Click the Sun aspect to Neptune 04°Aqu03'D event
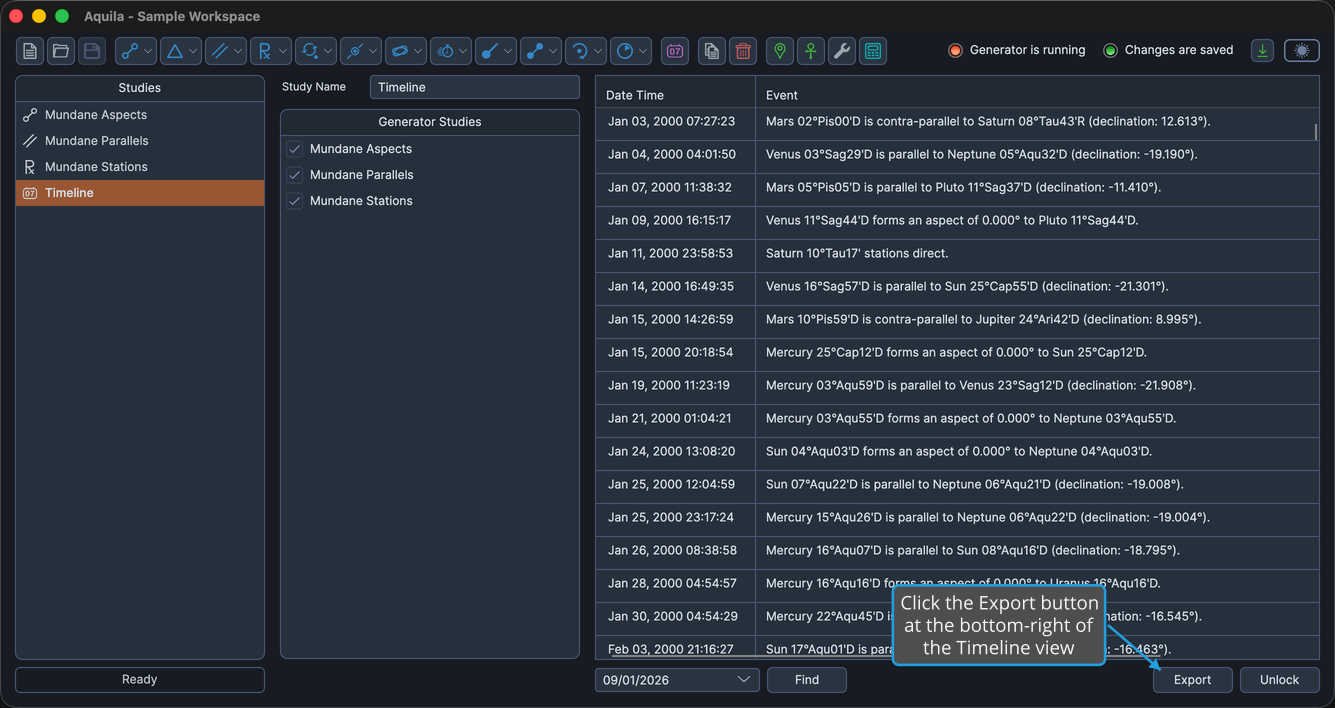This screenshot has width=1335, height=708. 959,451
